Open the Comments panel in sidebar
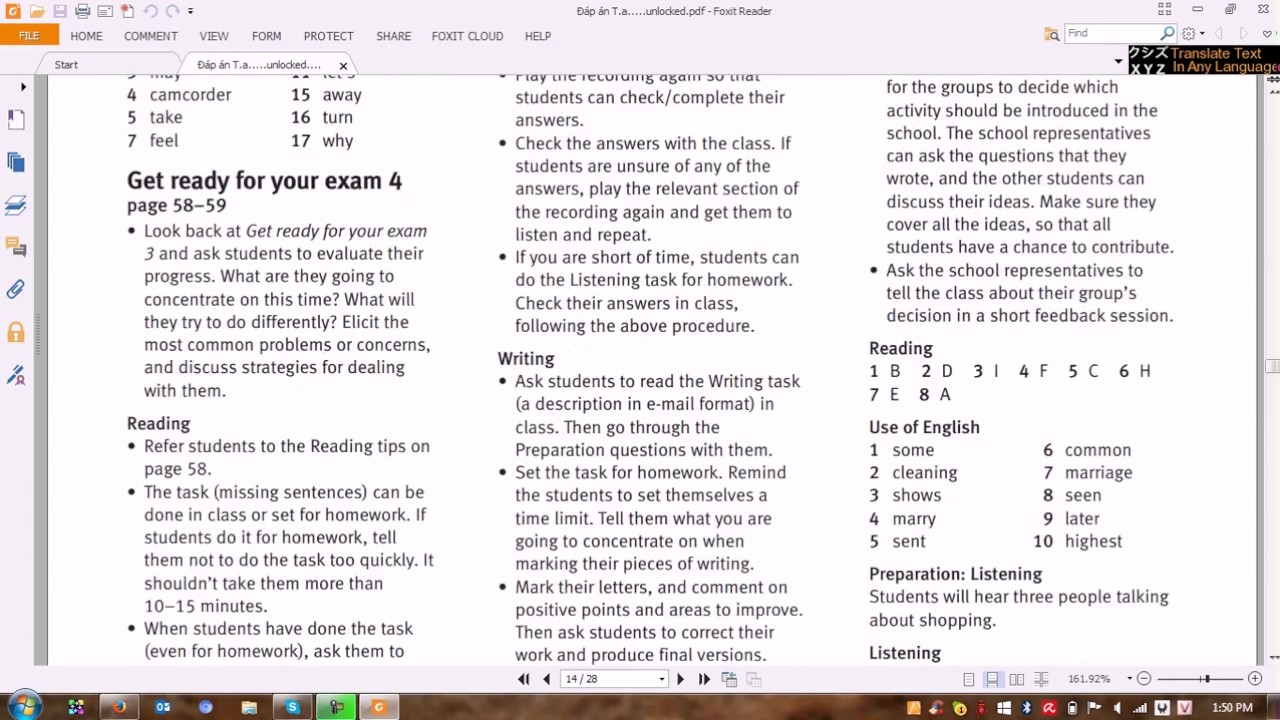 pyautogui.click(x=16, y=247)
